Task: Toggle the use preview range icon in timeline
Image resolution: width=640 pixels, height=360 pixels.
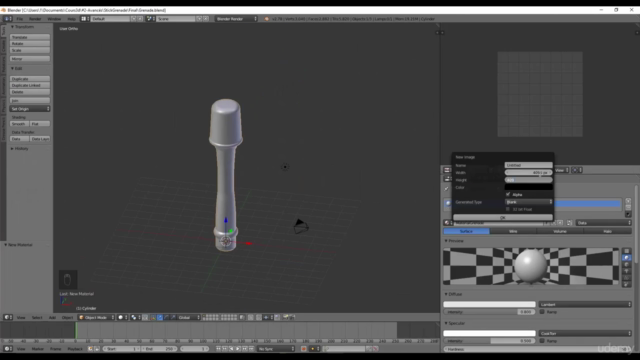Action: click(90, 349)
